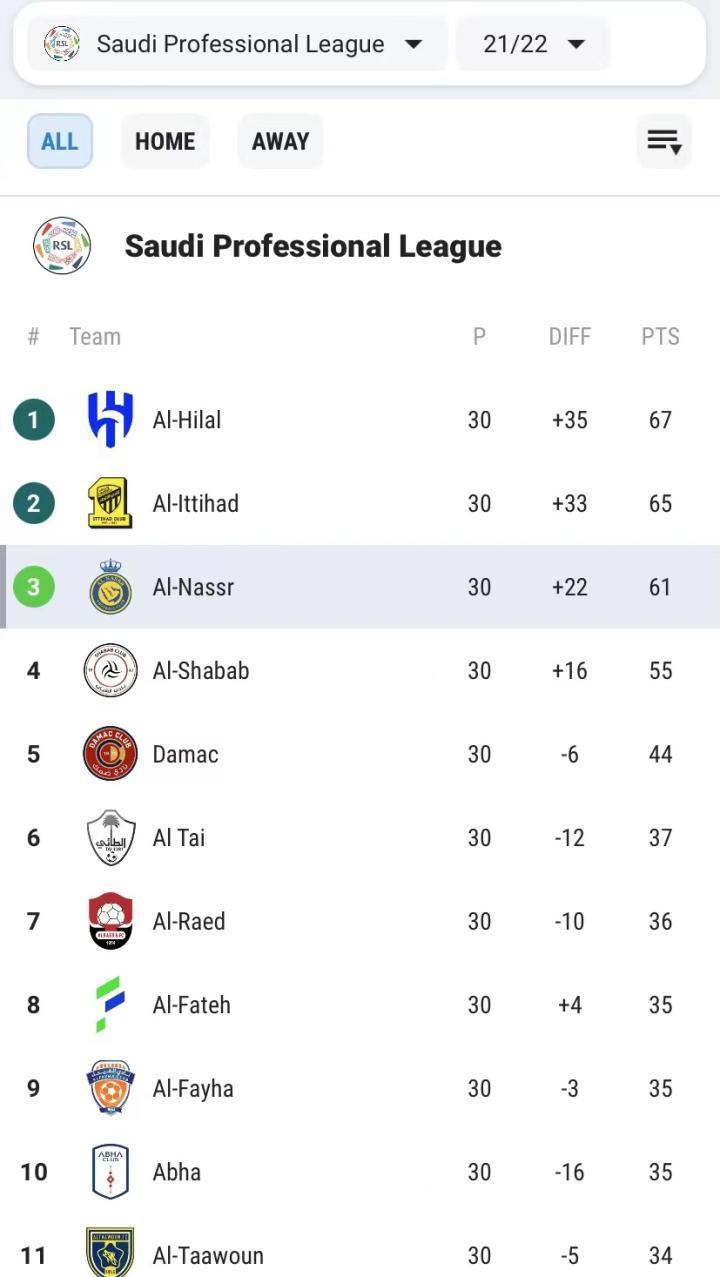Tap the Al-Hilal club crest
Viewport: 720px width, 1277px height.
pos(110,420)
